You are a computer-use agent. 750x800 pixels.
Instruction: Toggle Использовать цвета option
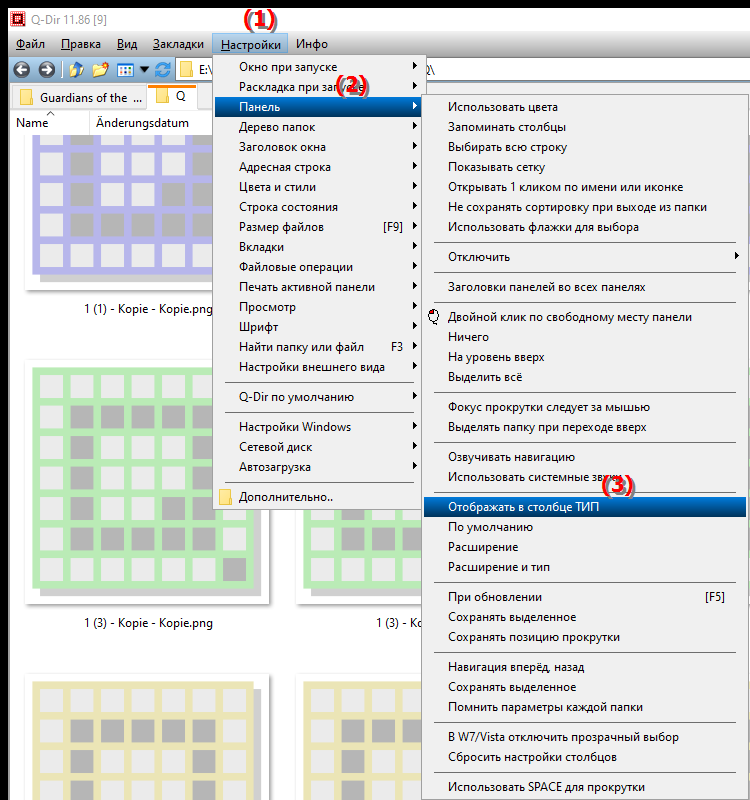coord(502,107)
